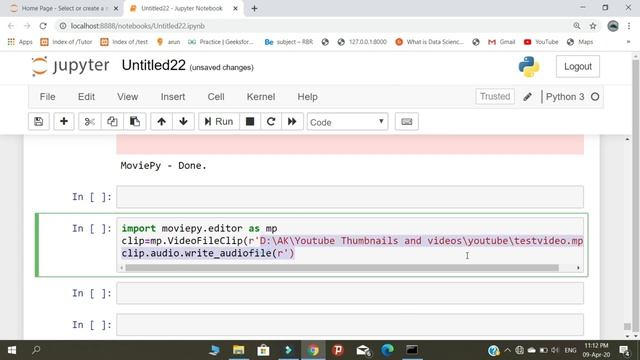
Task: Click the right arrow of the cell's horizontal scrollbar
Action: click(x=578, y=268)
